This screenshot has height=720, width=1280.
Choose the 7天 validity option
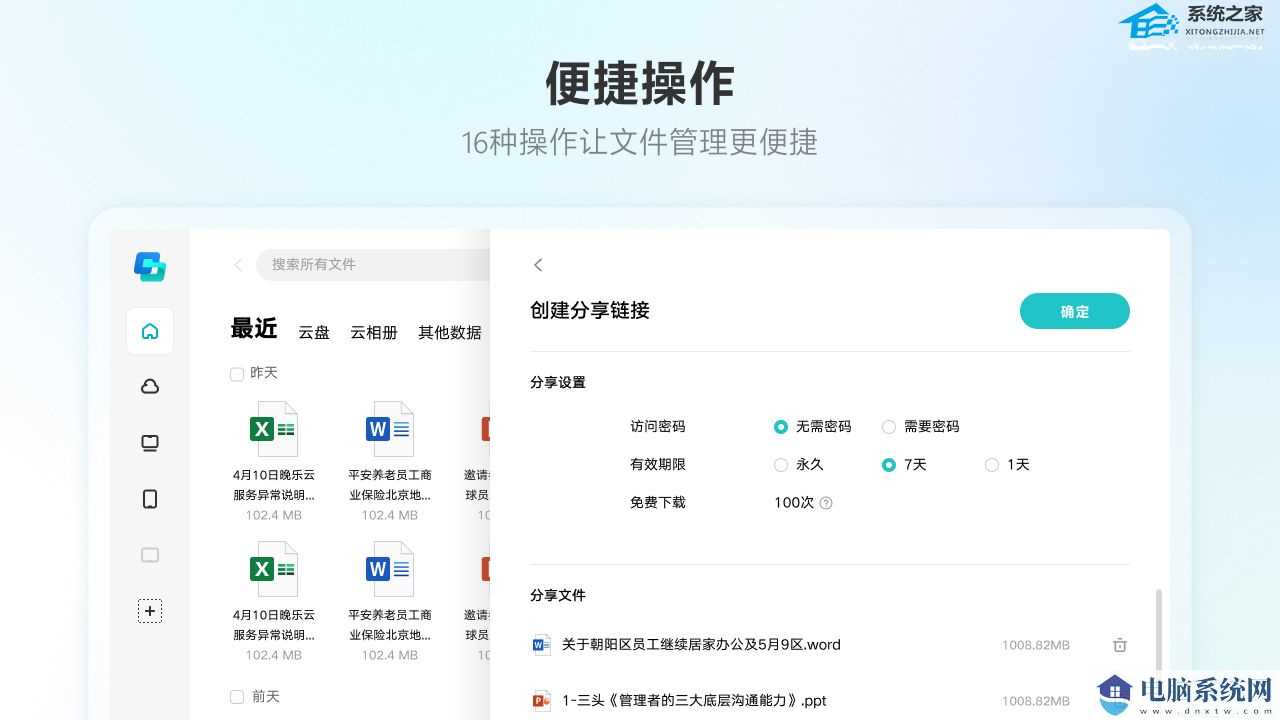click(889, 465)
